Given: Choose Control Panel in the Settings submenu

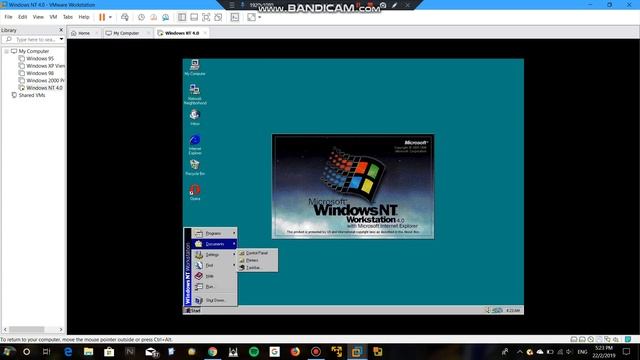Looking at the screenshot, I should pos(258,253).
